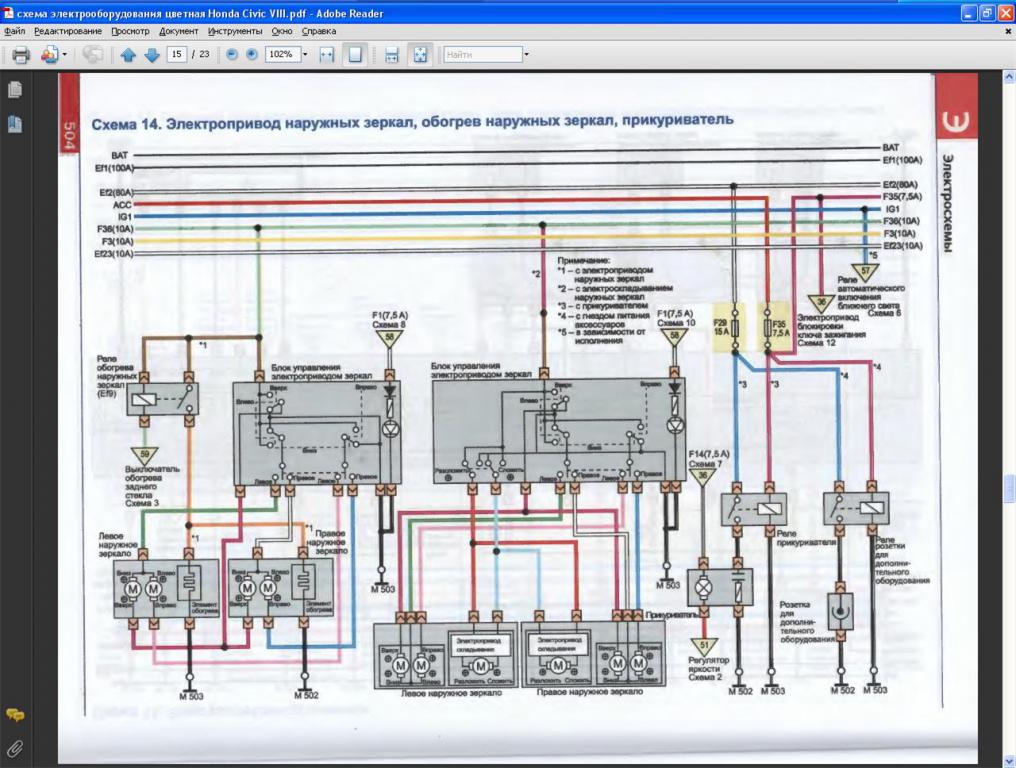Open the Bookmarks panel in the sidebar
Image resolution: width=1016 pixels, height=768 pixels.
click(14, 124)
